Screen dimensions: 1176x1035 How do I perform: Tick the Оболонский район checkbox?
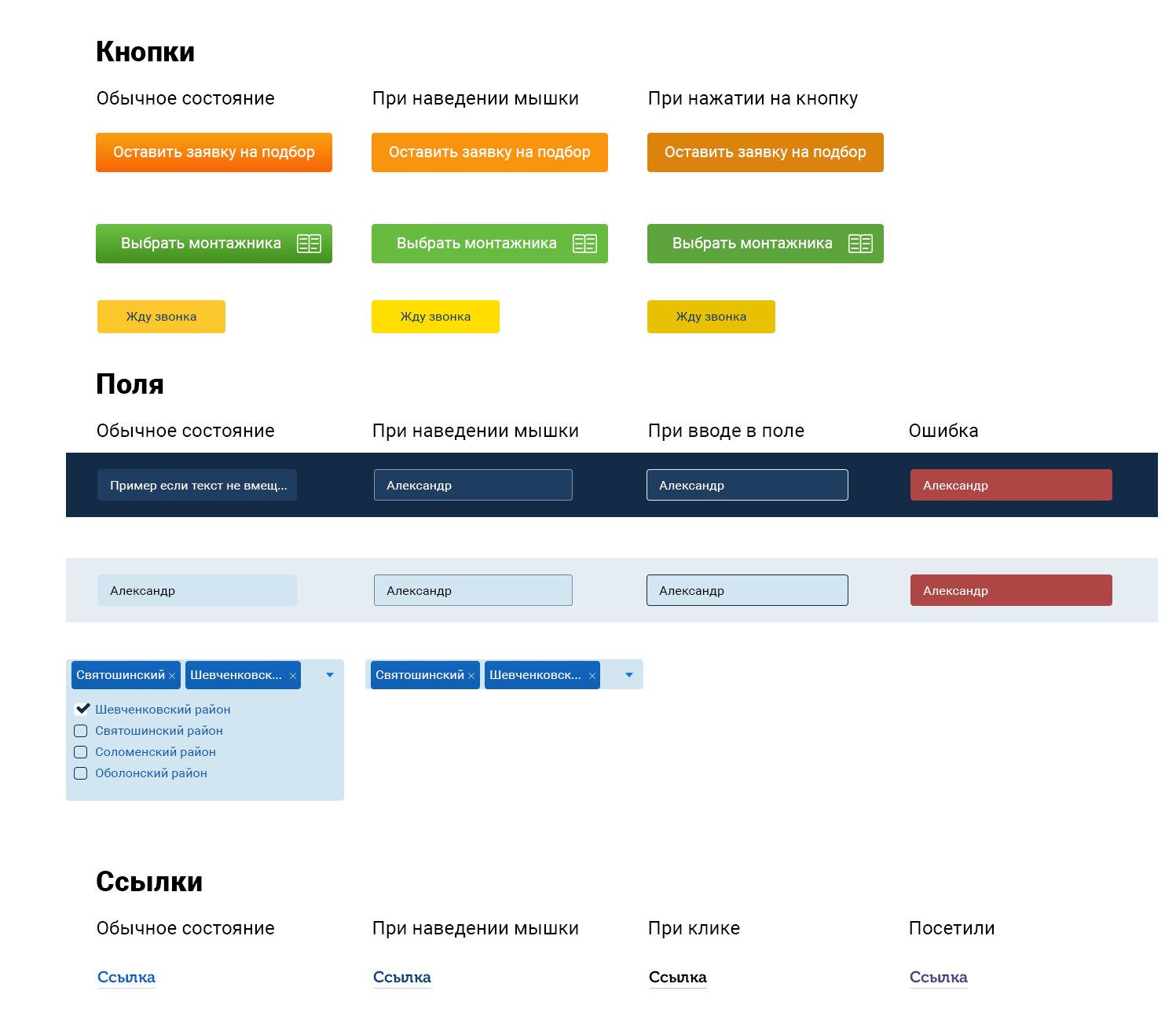tap(81, 773)
